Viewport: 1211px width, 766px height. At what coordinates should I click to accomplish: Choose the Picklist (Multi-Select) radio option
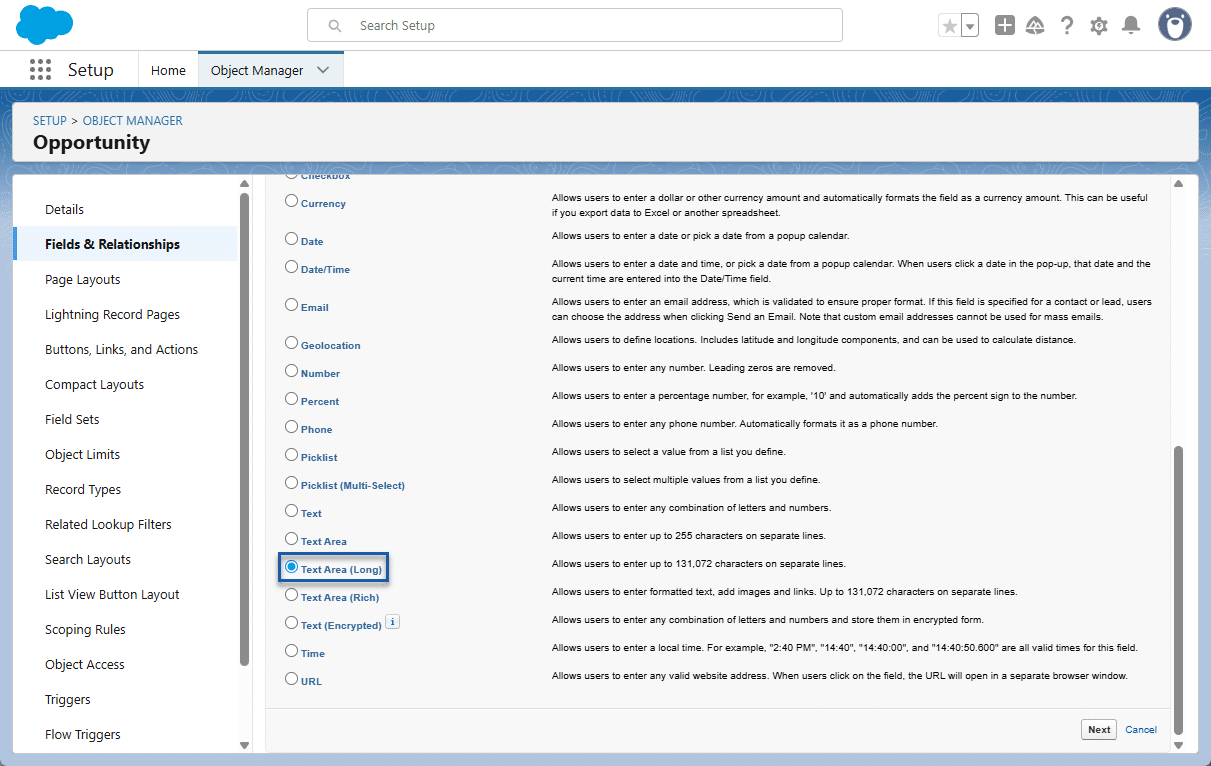point(292,483)
